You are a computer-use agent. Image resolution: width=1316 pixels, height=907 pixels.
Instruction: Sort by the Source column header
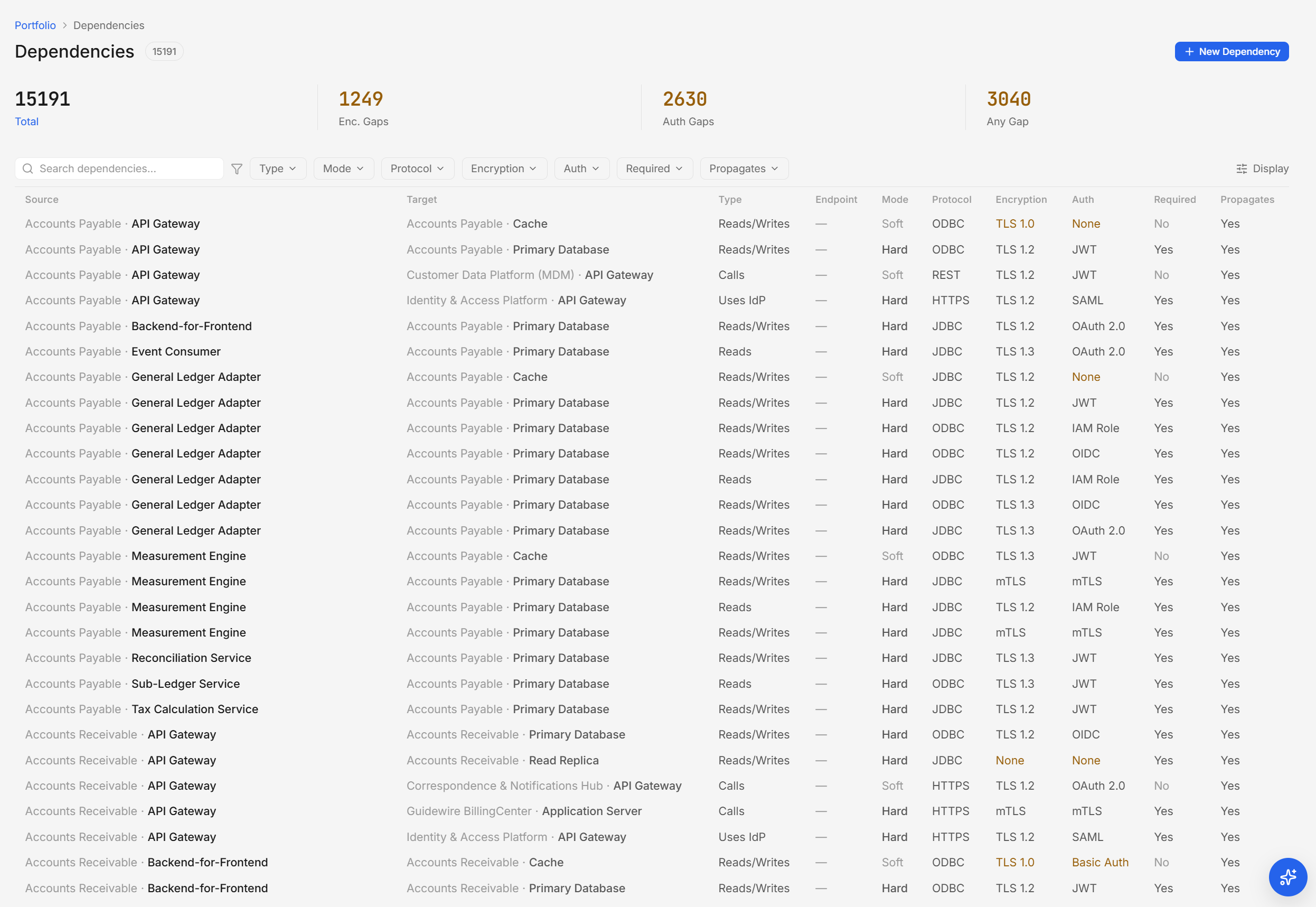click(42, 200)
